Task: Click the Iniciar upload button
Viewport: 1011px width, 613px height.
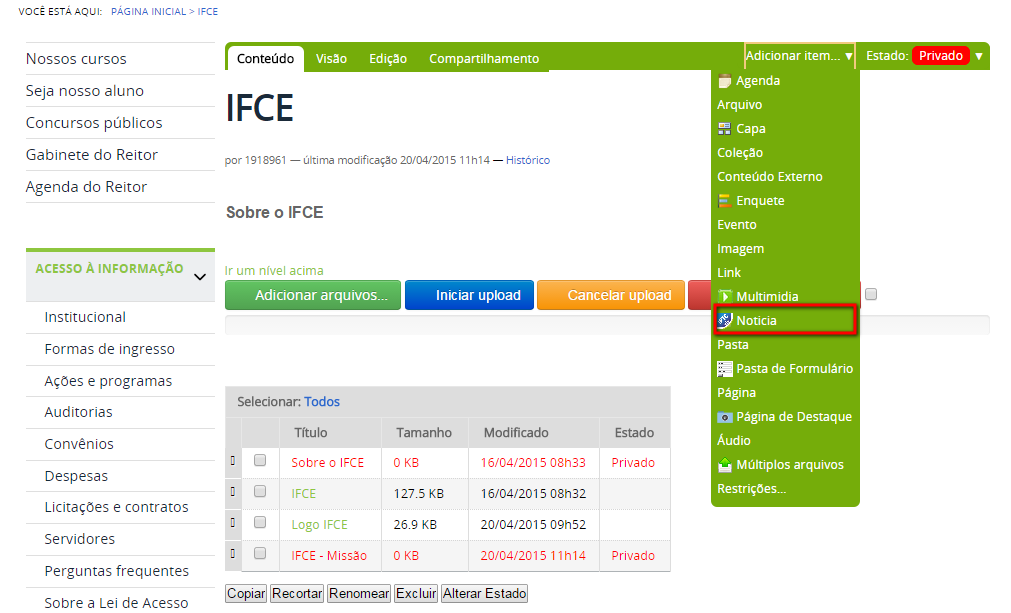Action: [x=469, y=295]
